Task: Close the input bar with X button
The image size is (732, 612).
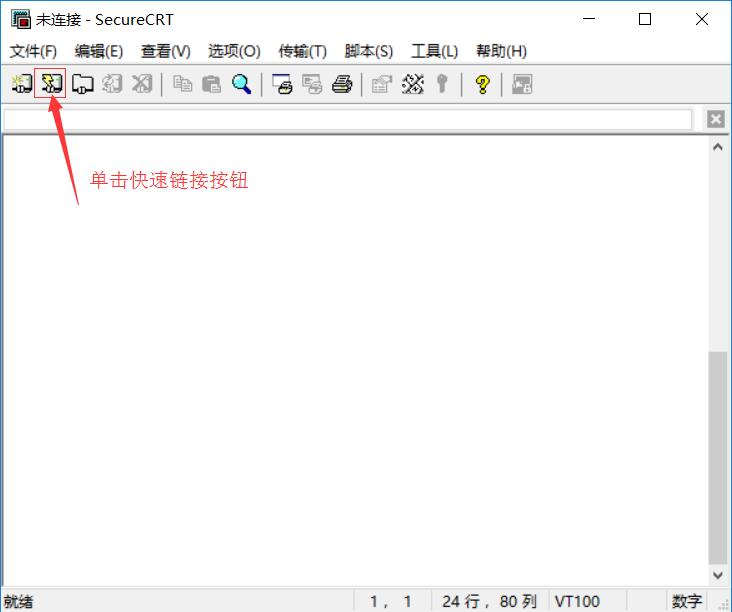Action: (716, 119)
